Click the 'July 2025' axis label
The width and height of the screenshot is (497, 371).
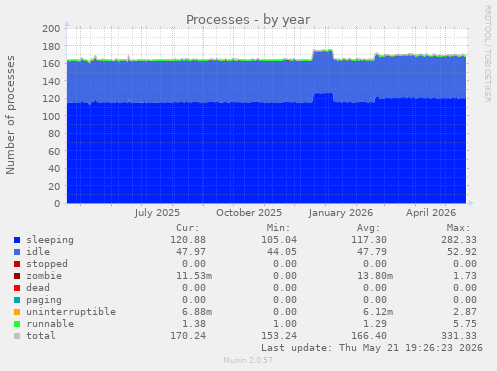click(157, 213)
